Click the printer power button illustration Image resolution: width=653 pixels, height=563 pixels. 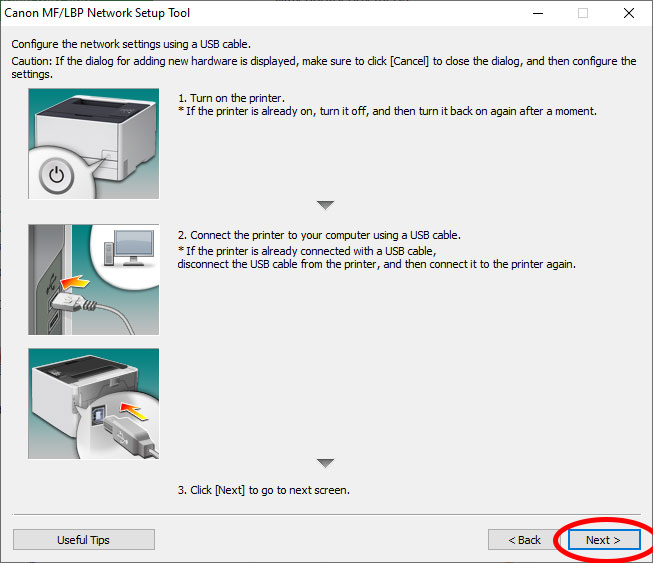click(94, 143)
